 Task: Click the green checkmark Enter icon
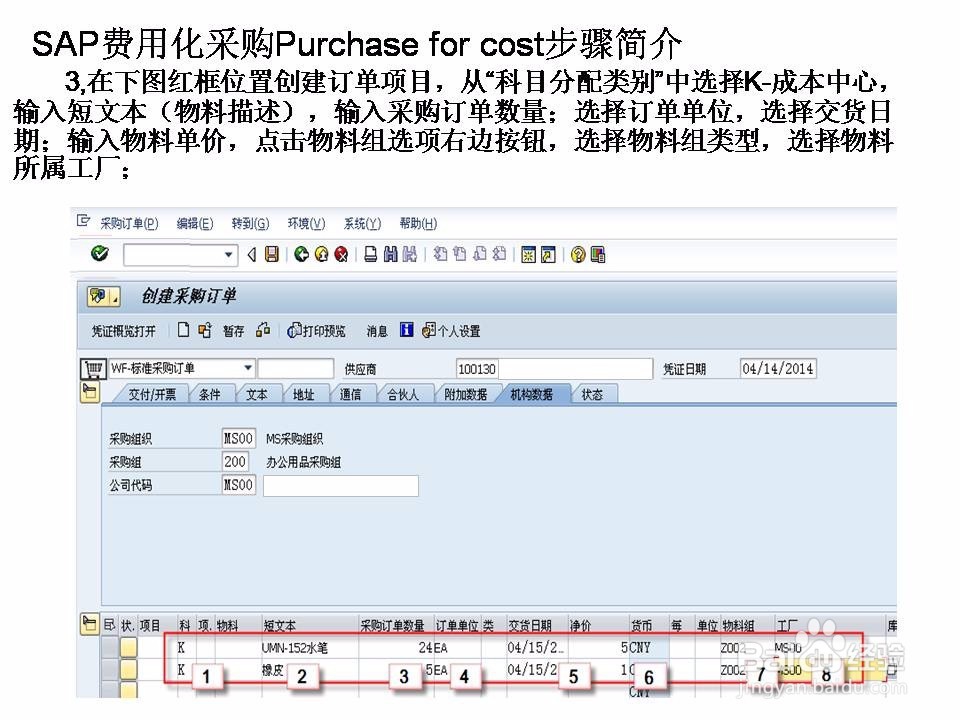coord(100,253)
